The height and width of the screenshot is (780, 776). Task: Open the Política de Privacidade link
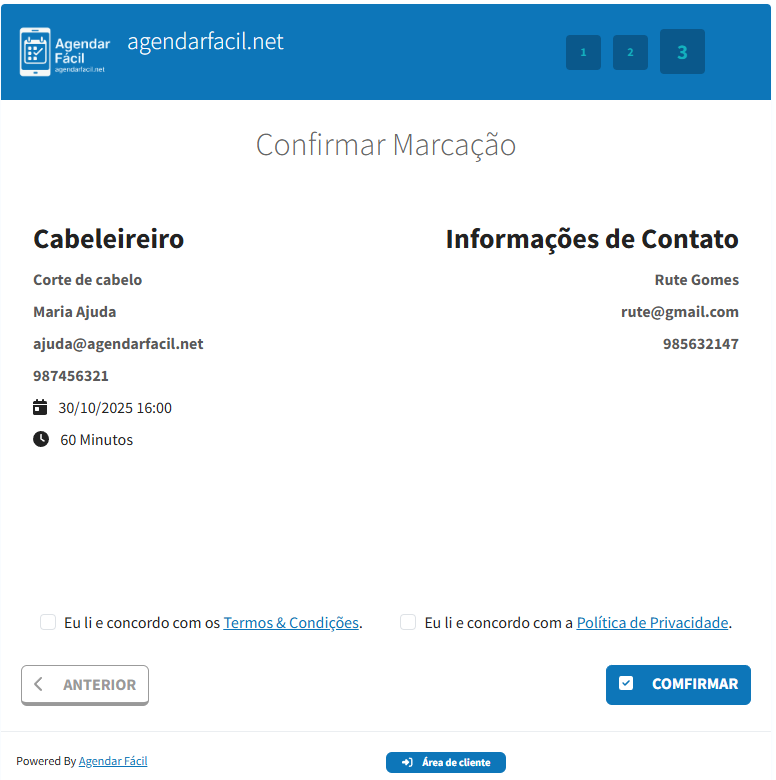652,622
